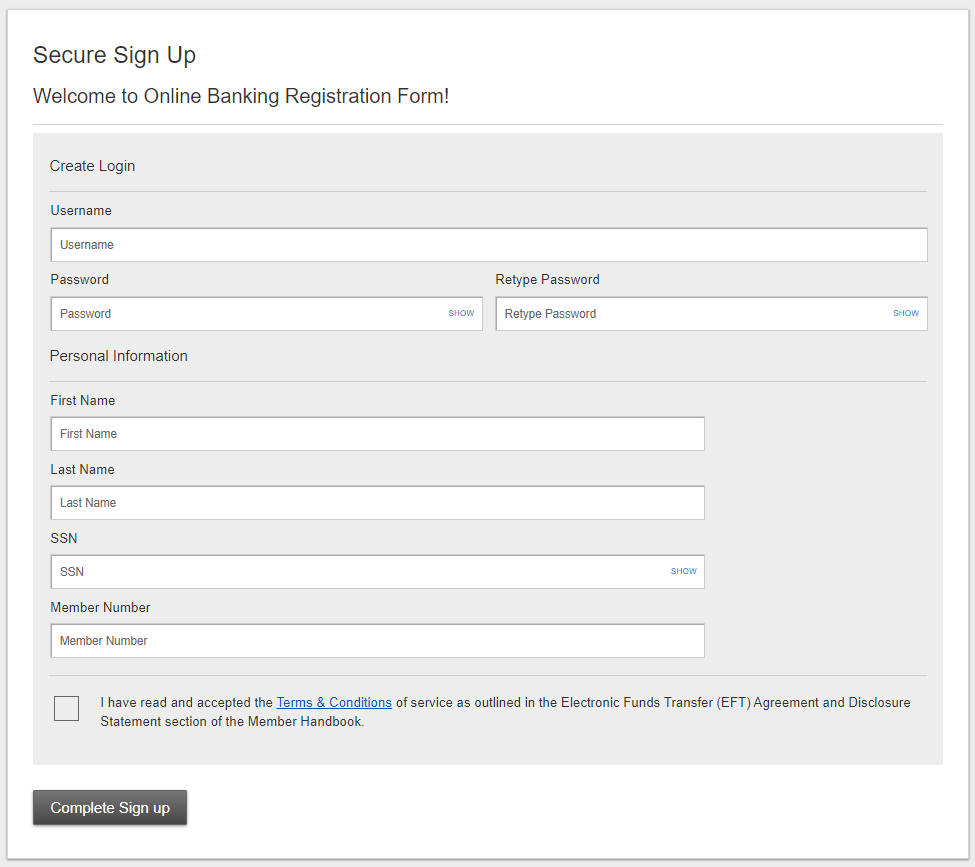Open the Terms & Conditions link
This screenshot has width=975, height=867.
(334, 702)
